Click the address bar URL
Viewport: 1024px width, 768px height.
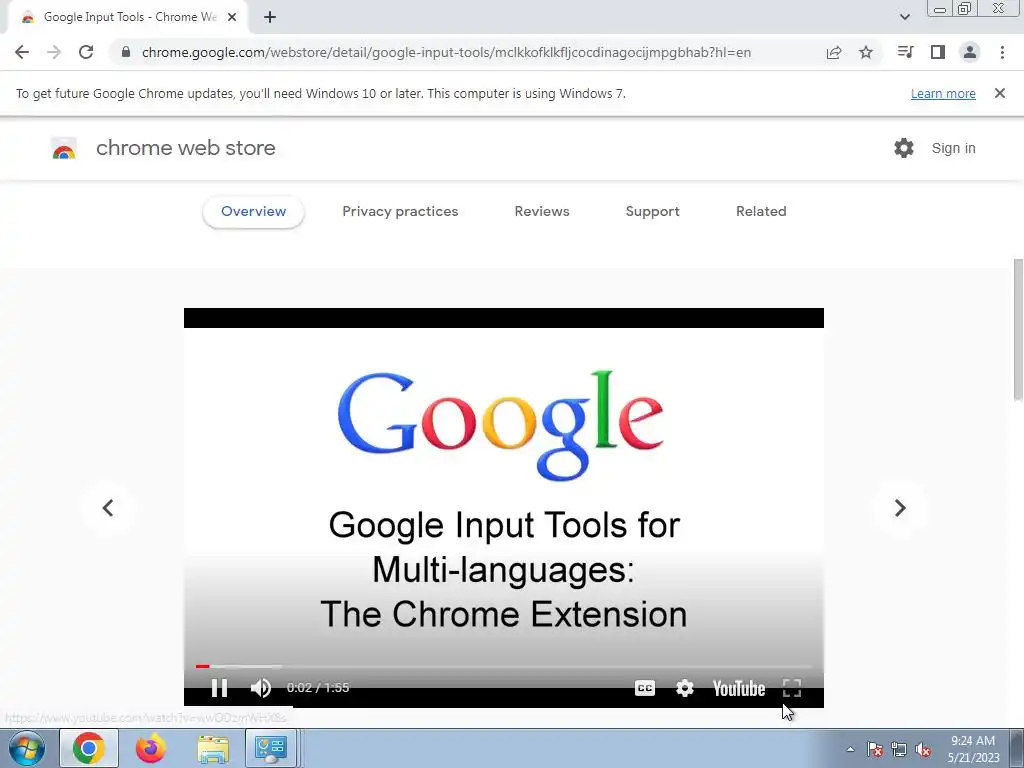pos(446,52)
